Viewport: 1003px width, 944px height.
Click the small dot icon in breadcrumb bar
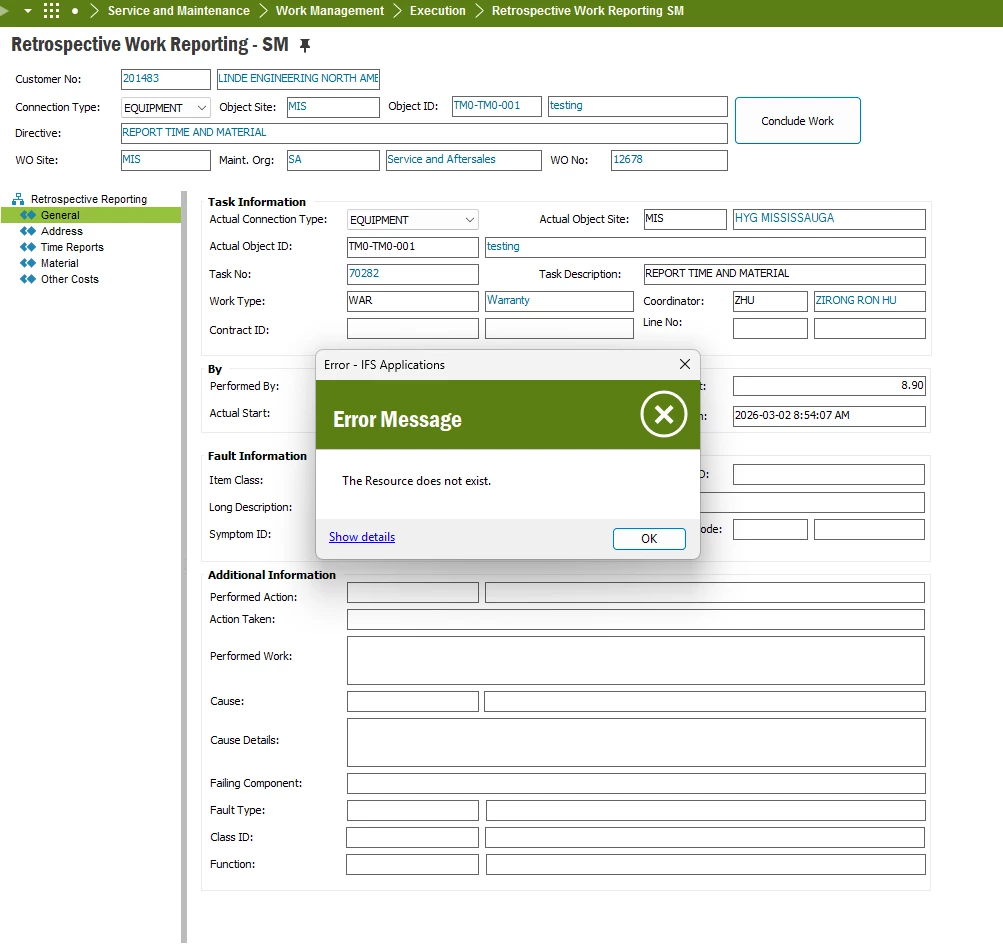click(x=75, y=11)
